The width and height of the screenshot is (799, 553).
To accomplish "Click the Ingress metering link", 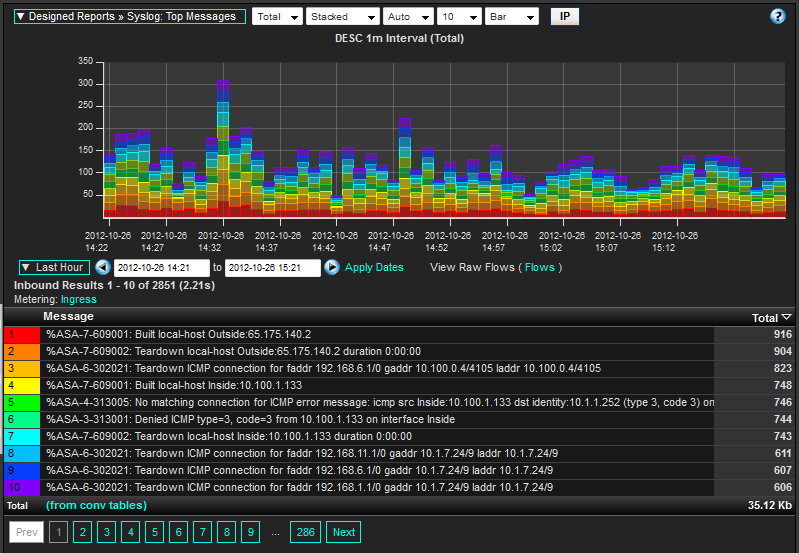I will (x=79, y=299).
